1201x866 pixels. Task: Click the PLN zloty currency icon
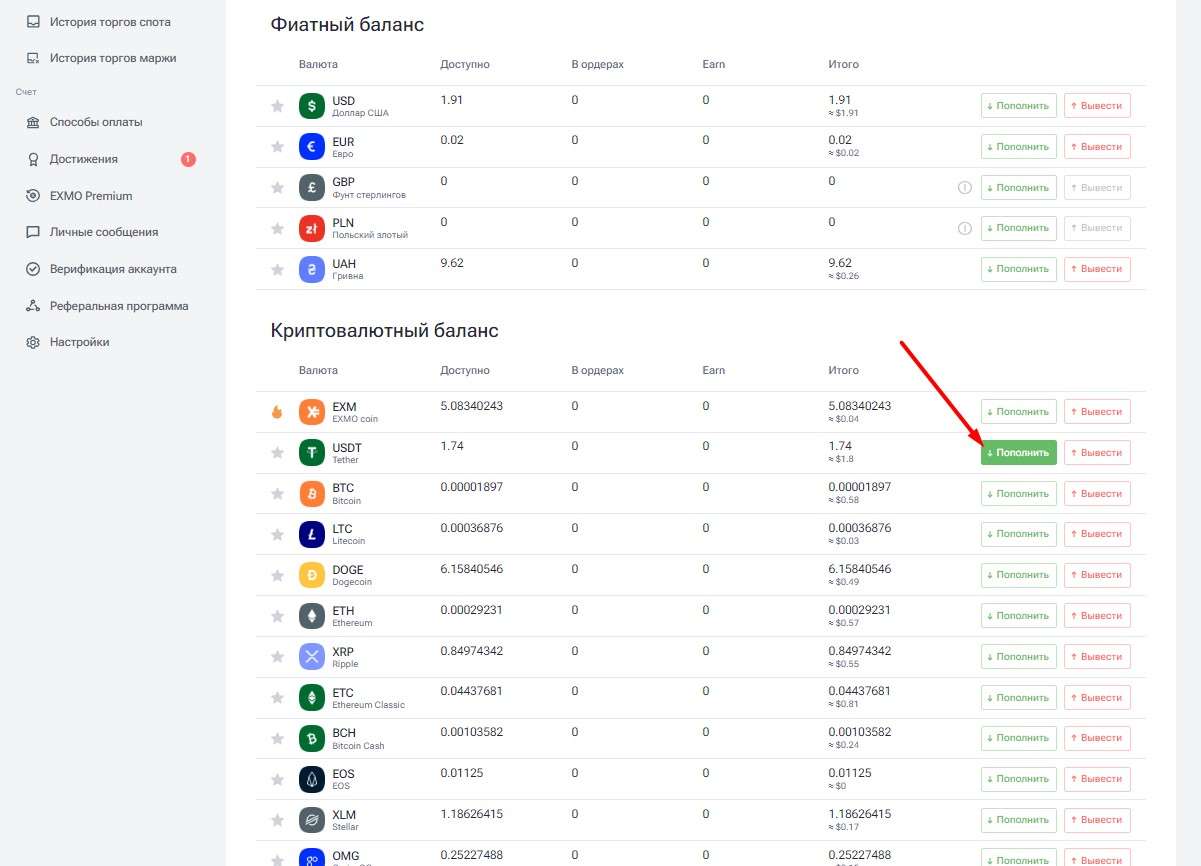[x=312, y=228]
